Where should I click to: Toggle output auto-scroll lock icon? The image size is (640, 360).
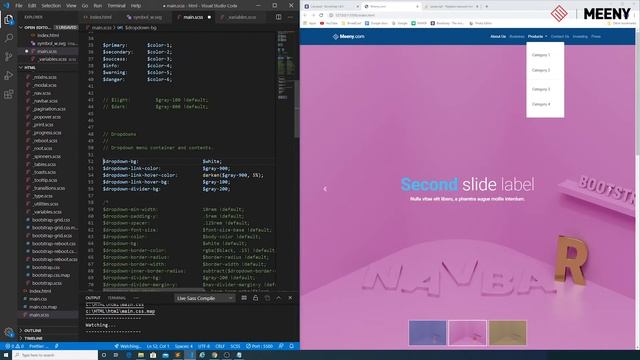(x=256, y=298)
